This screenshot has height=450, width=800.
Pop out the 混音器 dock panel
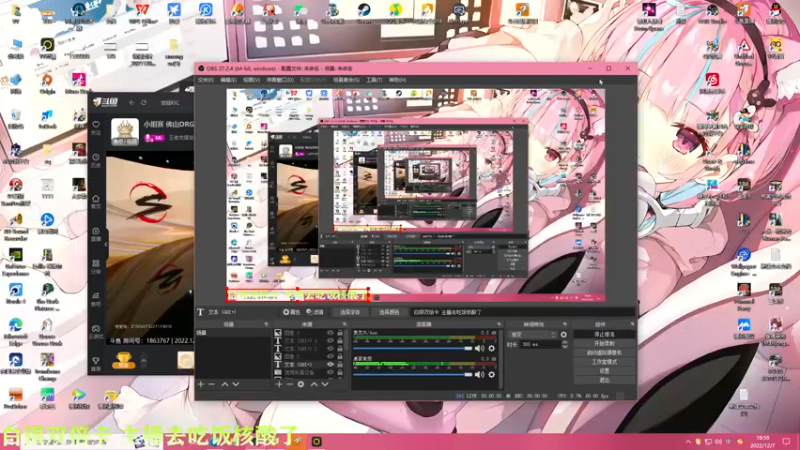click(499, 324)
